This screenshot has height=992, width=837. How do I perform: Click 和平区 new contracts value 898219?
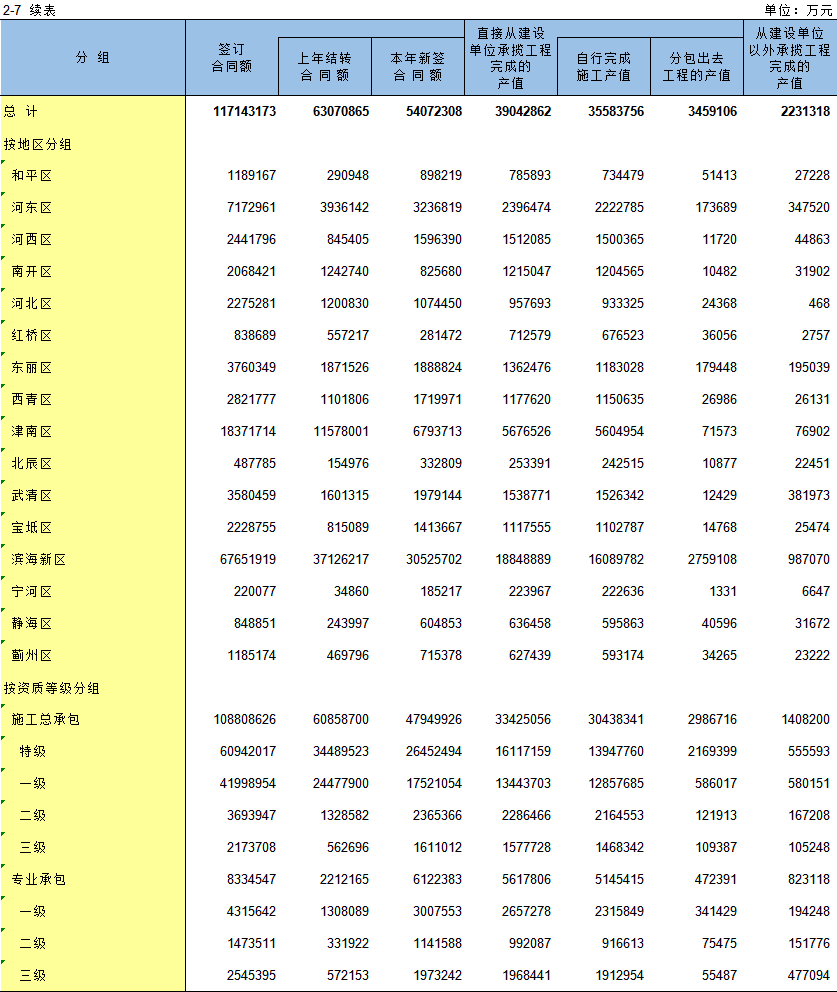click(441, 176)
